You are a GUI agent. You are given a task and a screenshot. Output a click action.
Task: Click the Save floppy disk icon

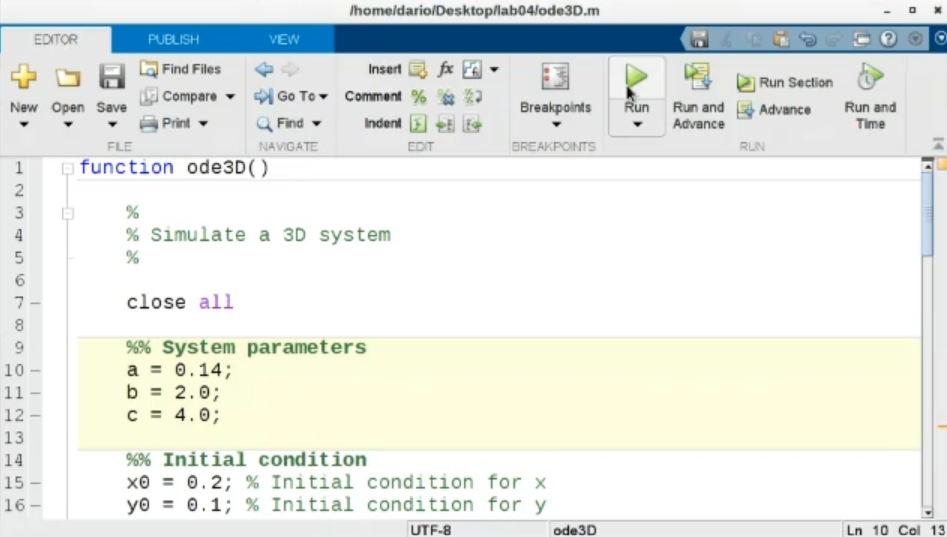coord(111,78)
